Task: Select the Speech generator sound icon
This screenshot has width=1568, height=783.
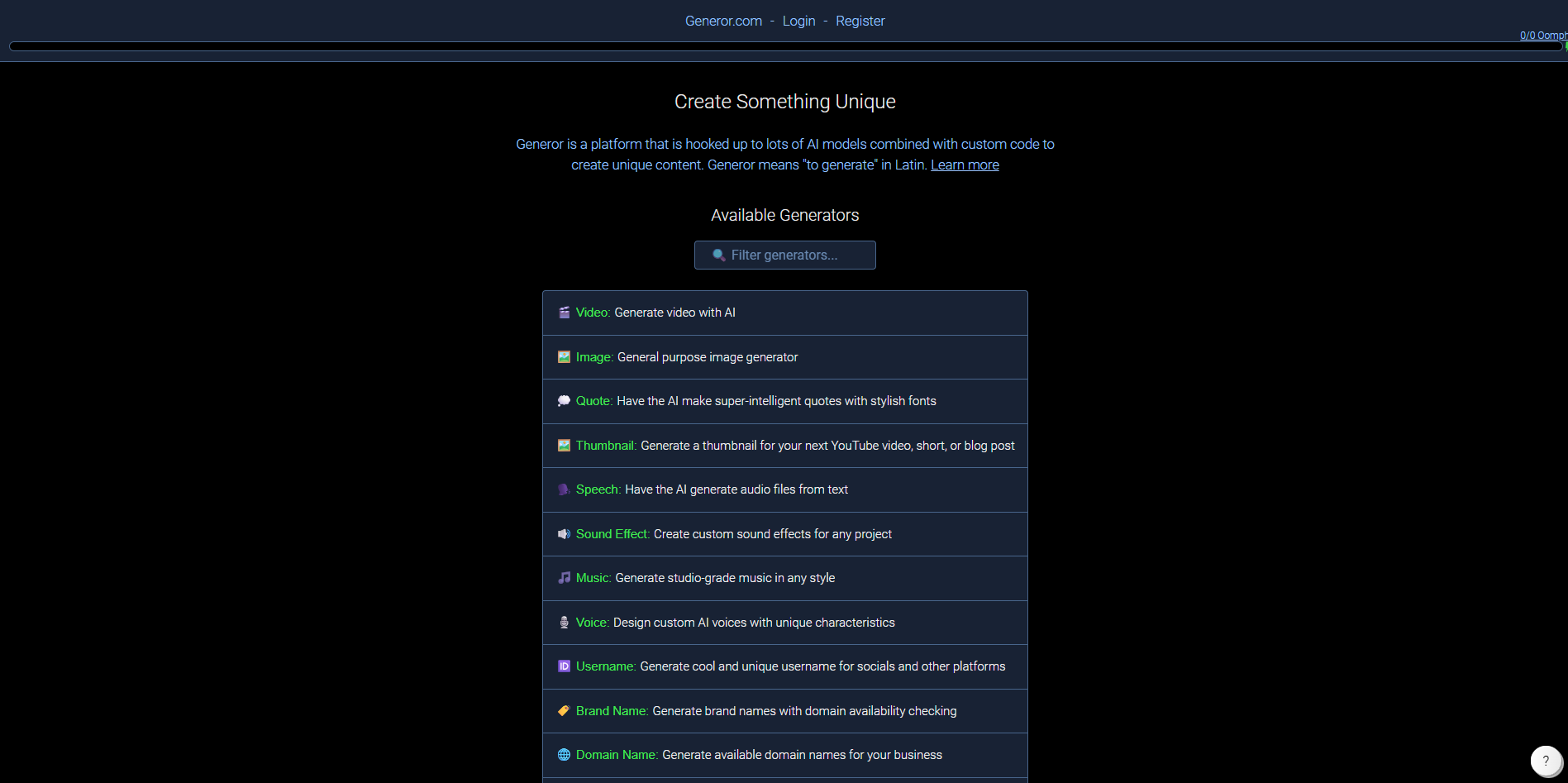Action: click(x=564, y=489)
